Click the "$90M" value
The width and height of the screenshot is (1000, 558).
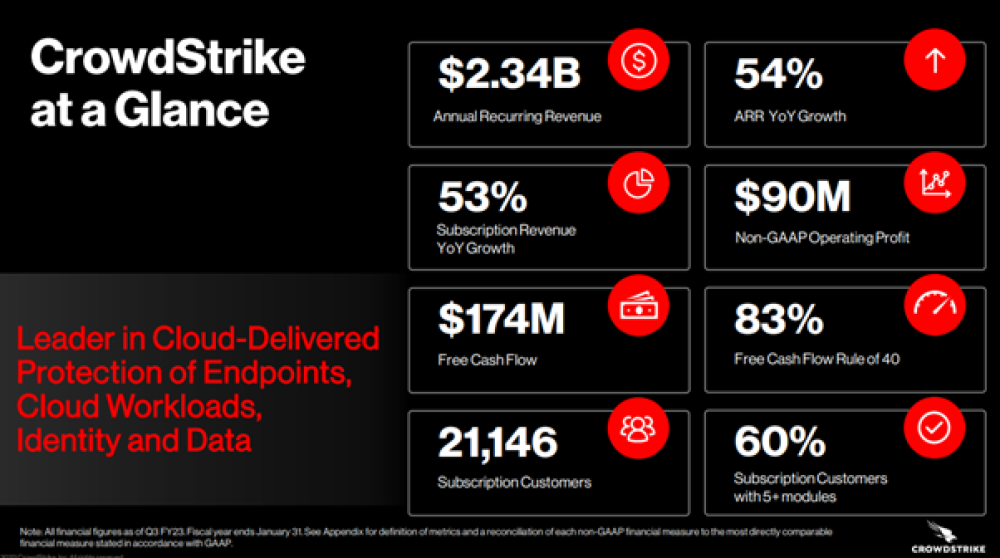coord(793,196)
